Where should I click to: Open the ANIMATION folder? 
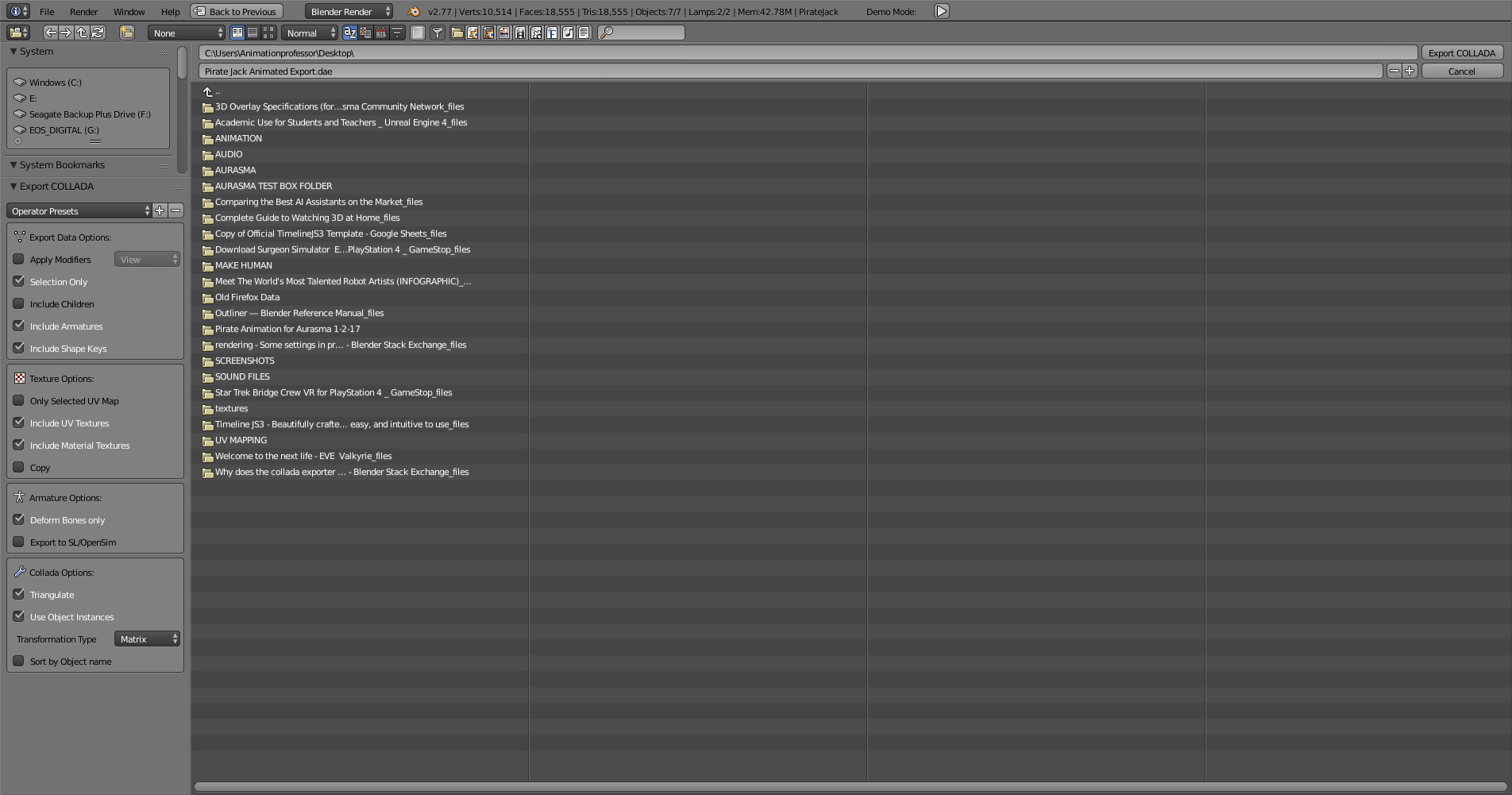(238, 138)
